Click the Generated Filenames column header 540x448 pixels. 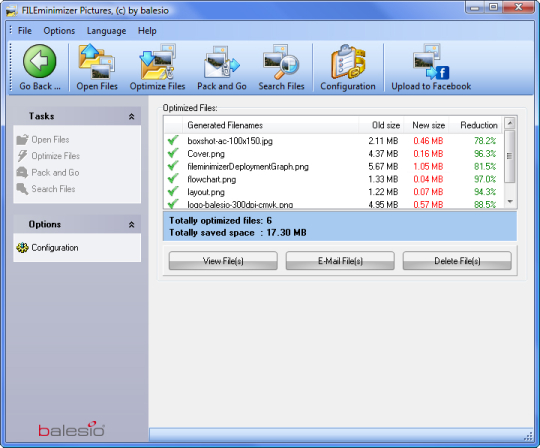pos(271,125)
